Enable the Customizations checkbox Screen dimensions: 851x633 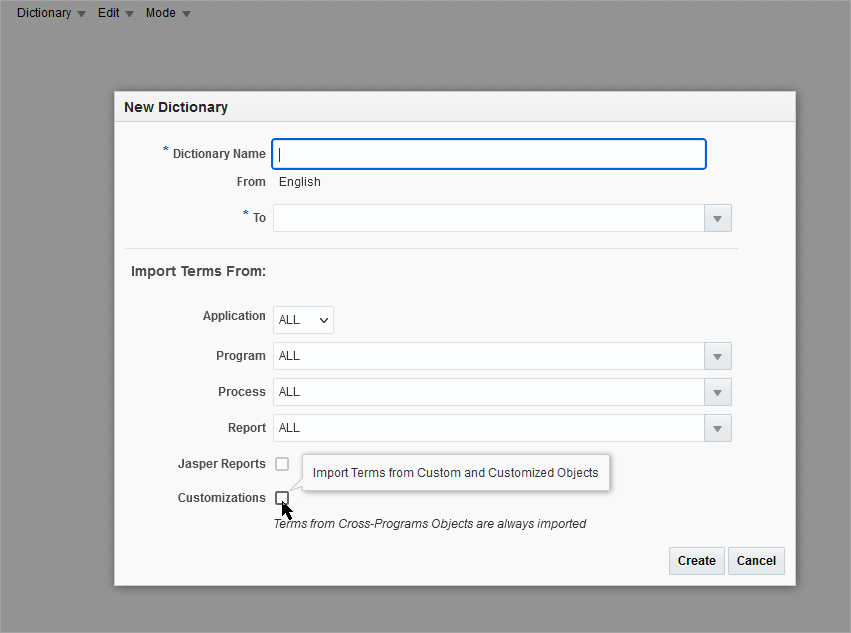point(281,497)
